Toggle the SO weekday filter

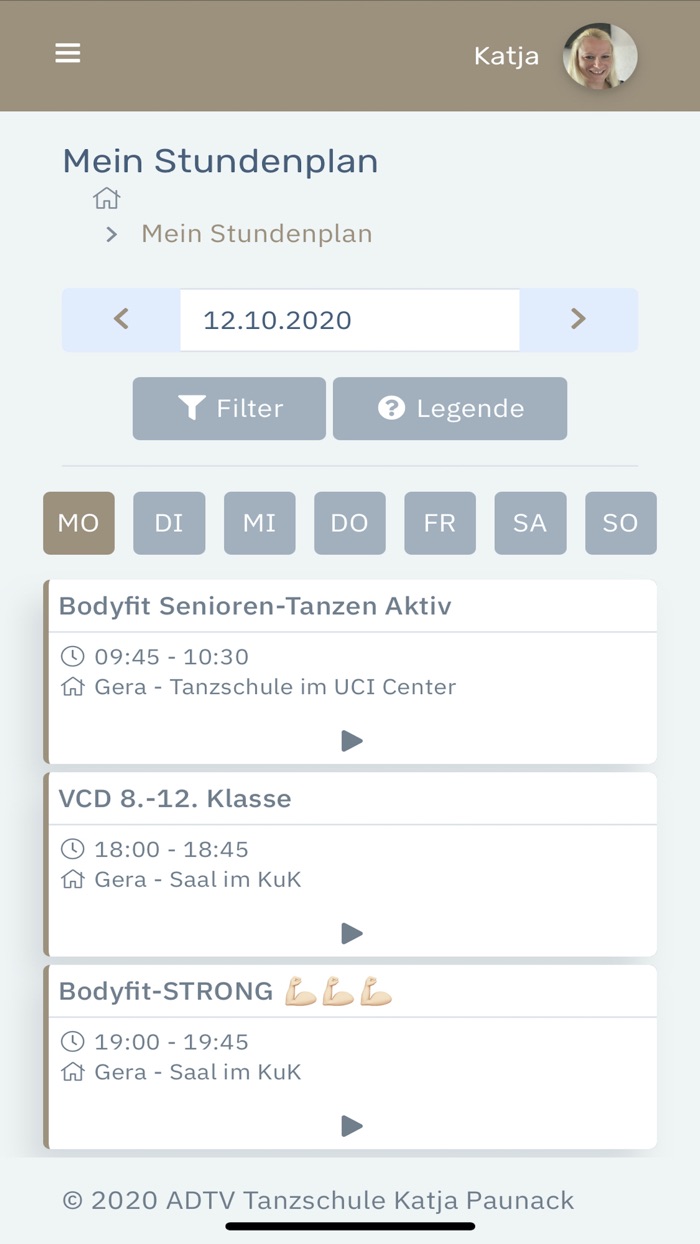tap(620, 523)
